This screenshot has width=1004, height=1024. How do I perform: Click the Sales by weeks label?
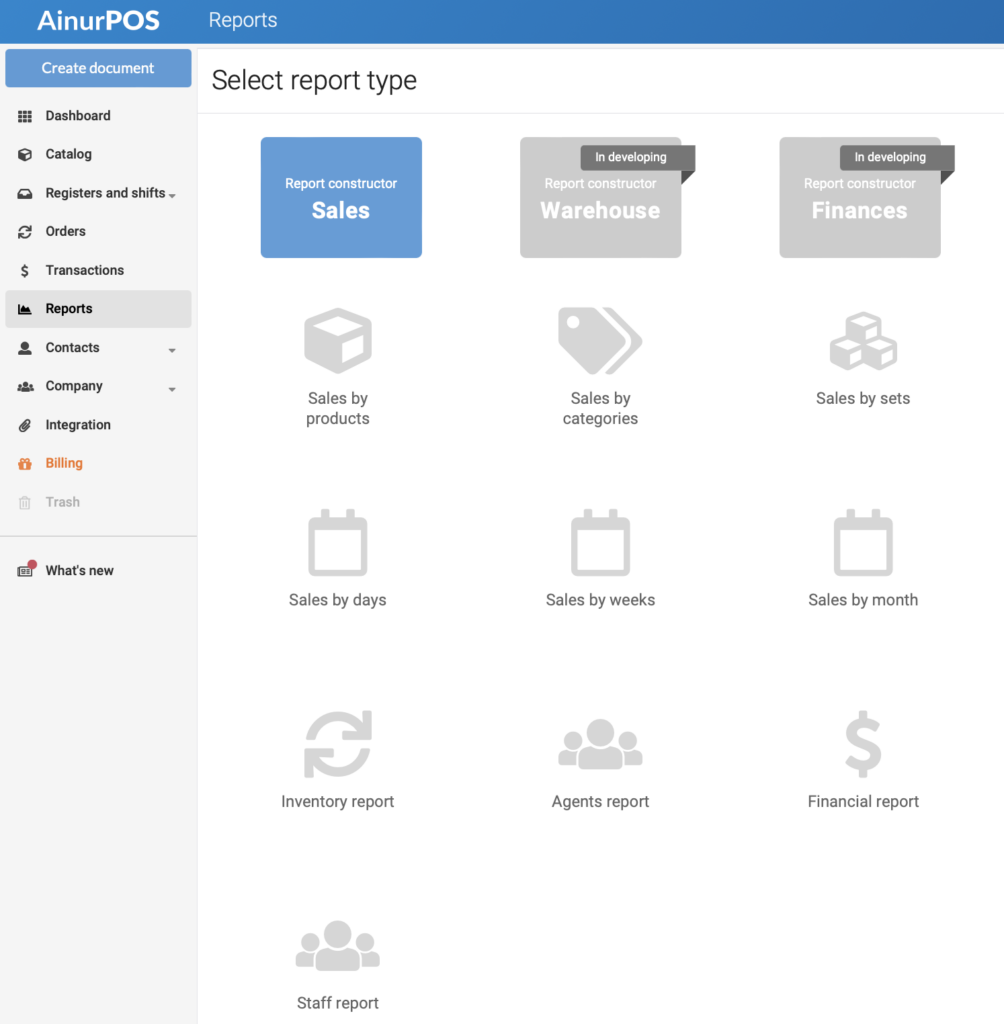click(x=600, y=600)
